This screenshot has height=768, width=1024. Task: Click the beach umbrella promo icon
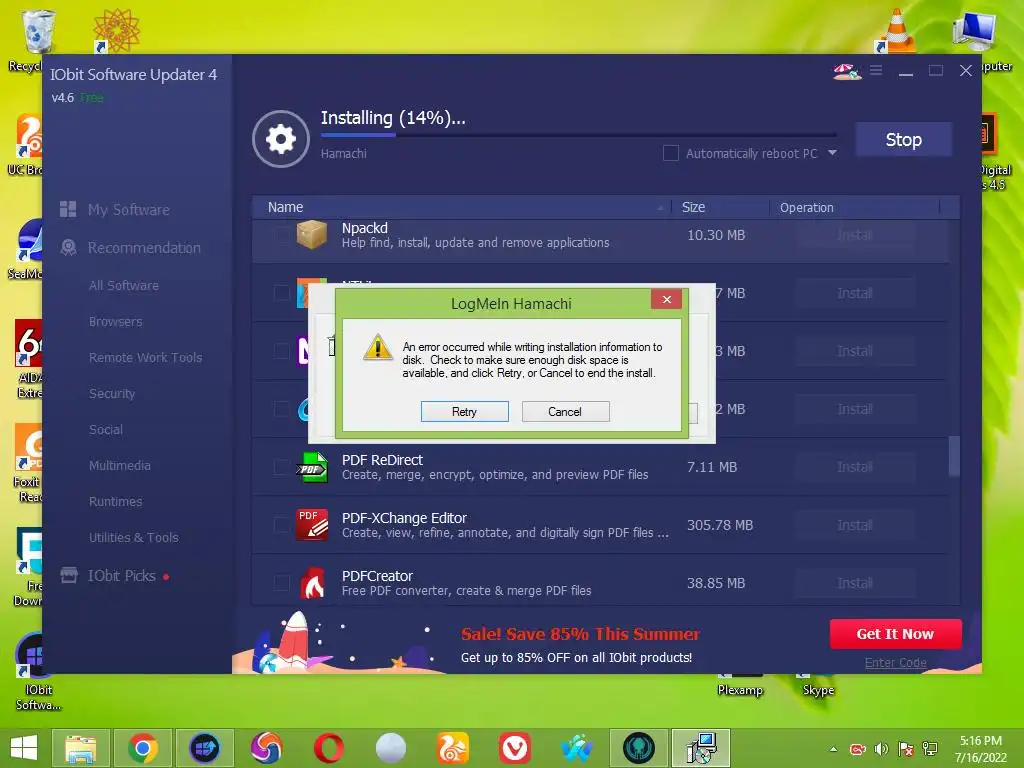tap(847, 71)
